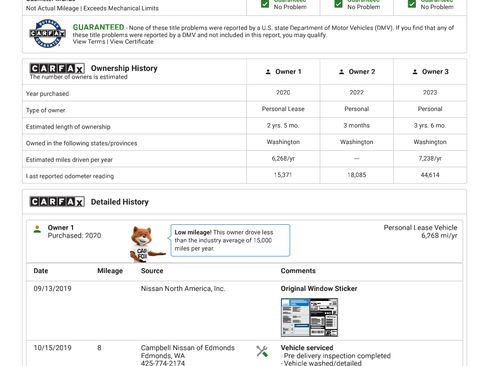Click Owned in the following states/provinces label
Image resolution: width=488 pixels, height=366 pixels.
coord(81,143)
